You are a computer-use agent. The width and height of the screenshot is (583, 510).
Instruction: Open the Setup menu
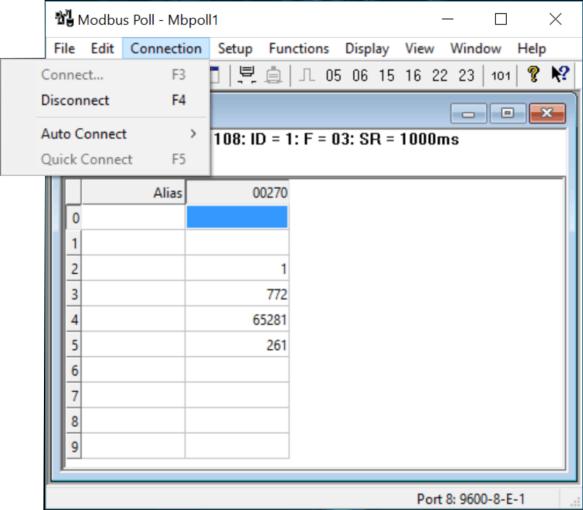tap(235, 48)
